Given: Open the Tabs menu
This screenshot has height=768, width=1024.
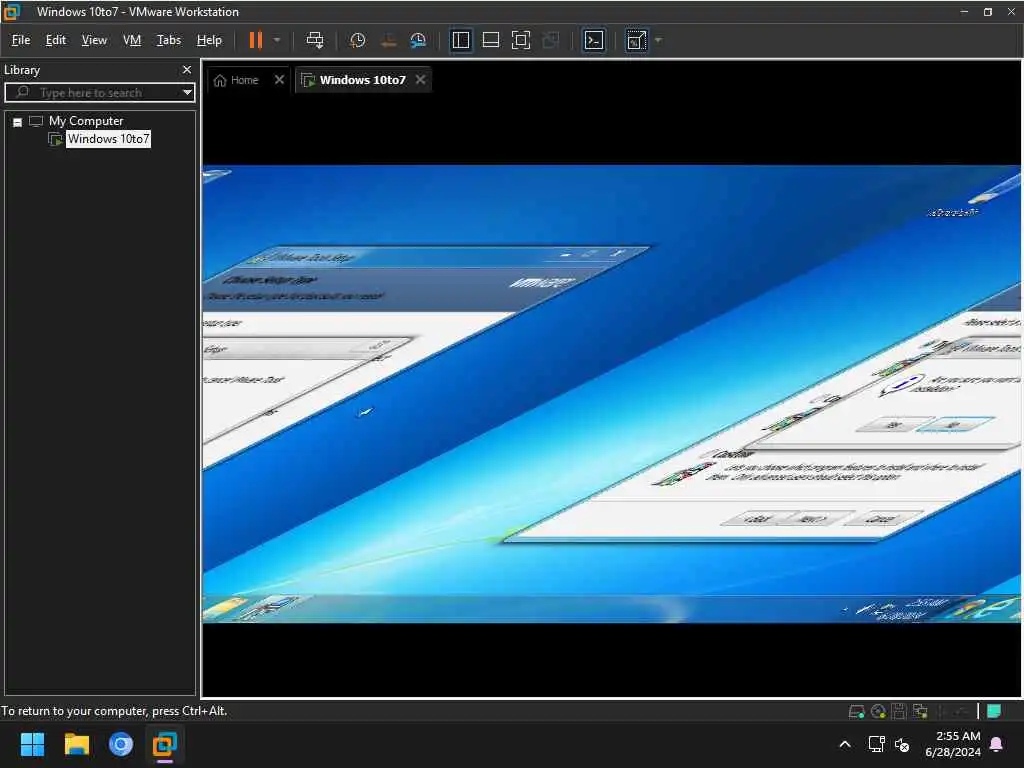Looking at the screenshot, I should pyautogui.click(x=168, y=40).
